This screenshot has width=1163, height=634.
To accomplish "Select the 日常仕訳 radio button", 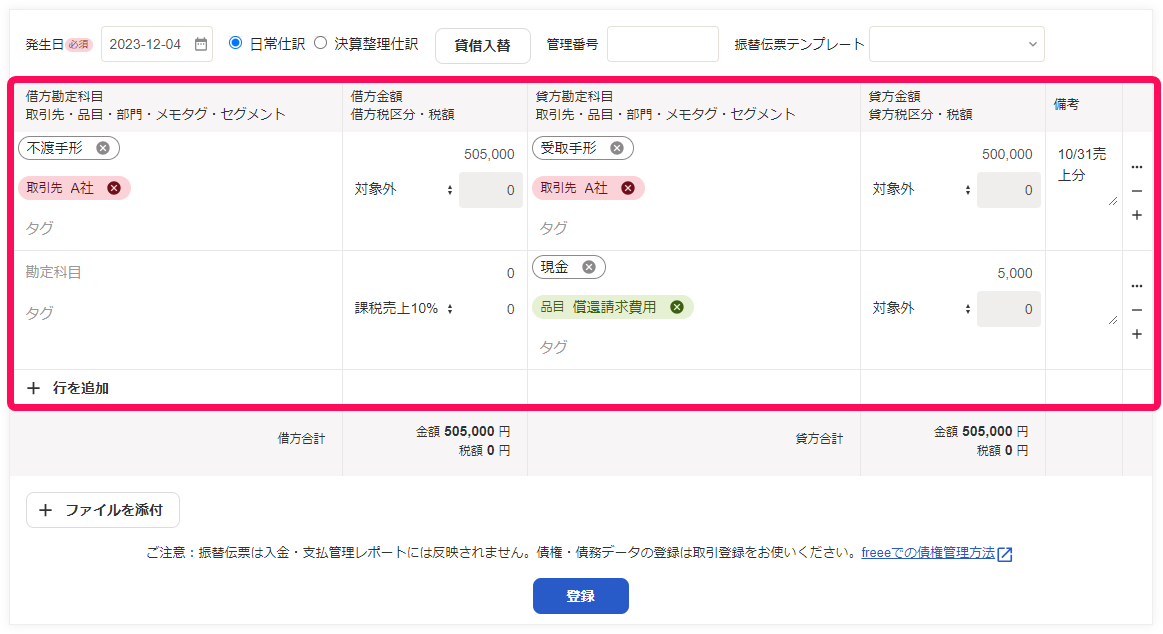I will (236, 43).
